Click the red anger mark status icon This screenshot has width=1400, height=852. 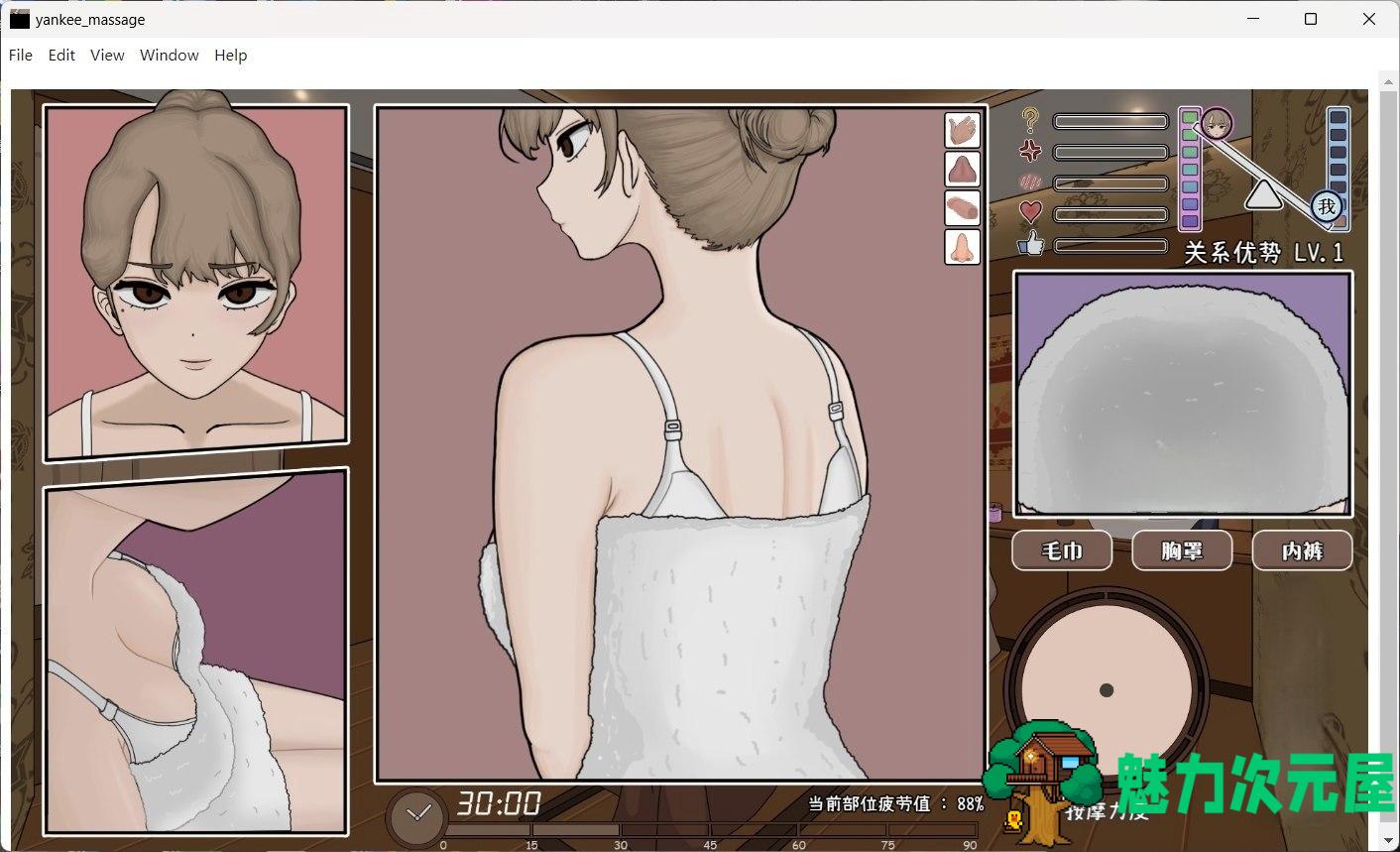pyautogui.click(x=1031, y=151)
